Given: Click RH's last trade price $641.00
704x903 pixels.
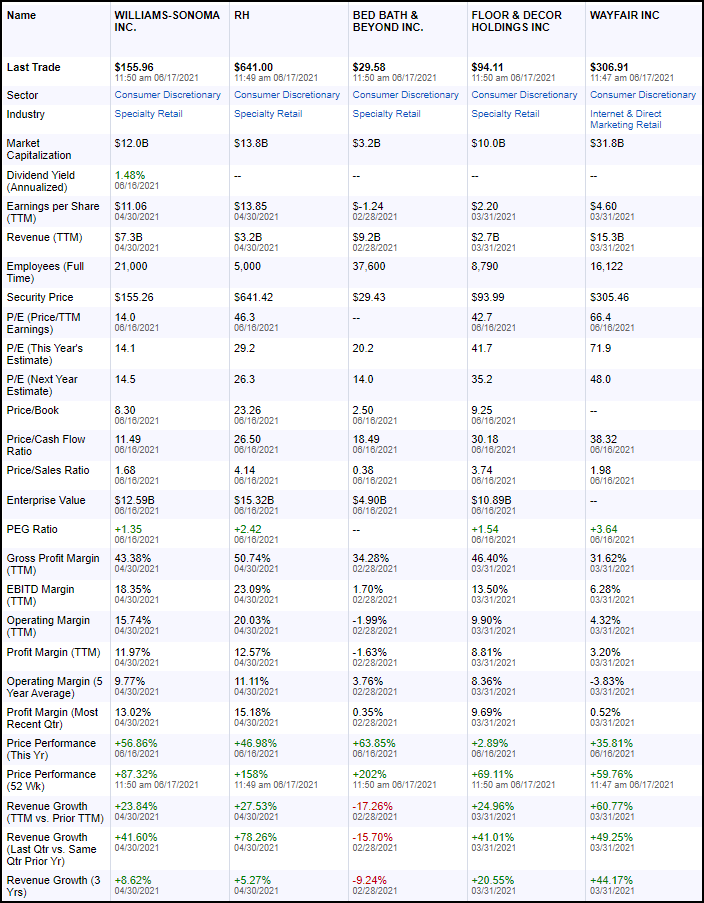Looking at the screenshot, I should (253, 67).
